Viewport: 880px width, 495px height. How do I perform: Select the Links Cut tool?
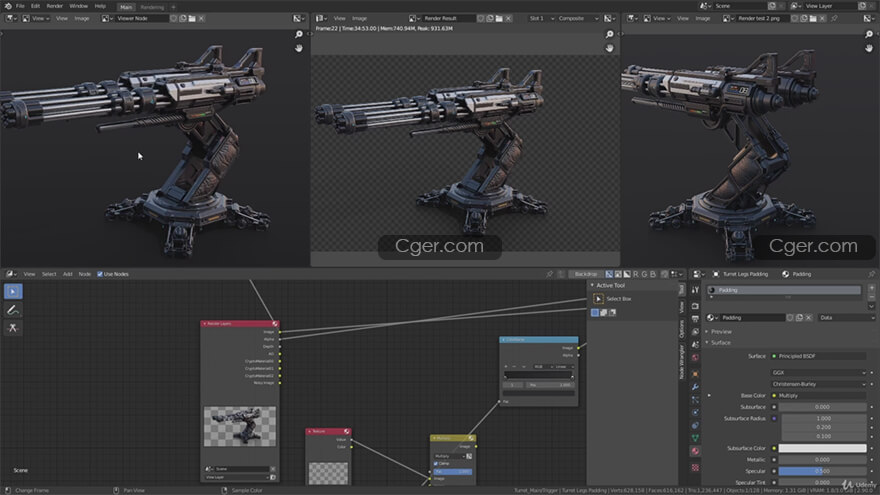[x=13, y=328]
